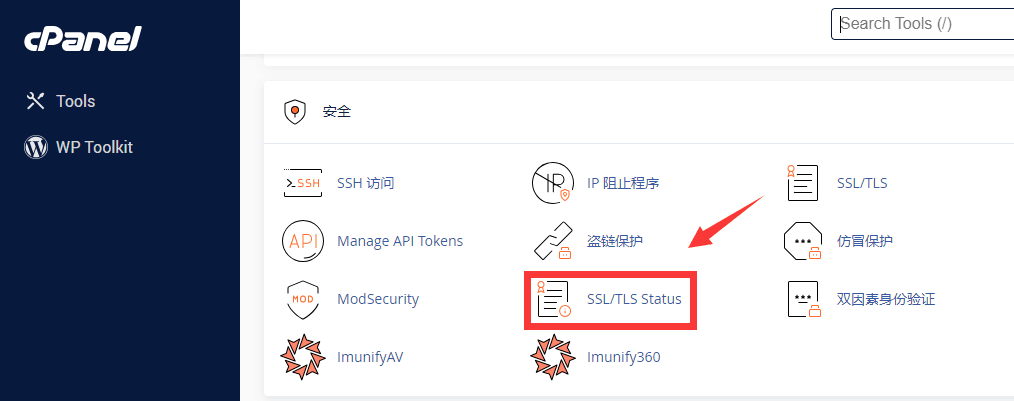Open the Tools wrench icon in sidebar
1014x401 pixels.
[34, 101]
